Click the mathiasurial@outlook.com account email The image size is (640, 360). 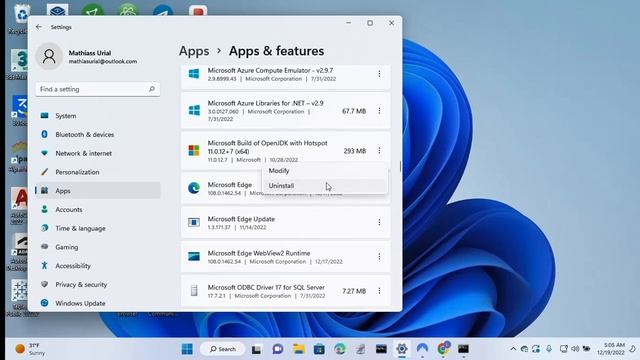tap(103, 61)
